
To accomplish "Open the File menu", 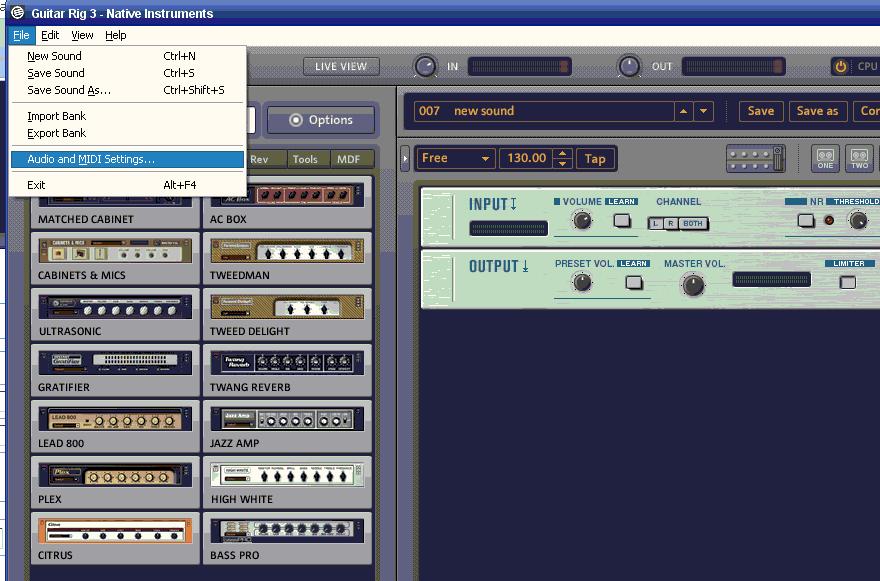I will [x=21, y=35].
